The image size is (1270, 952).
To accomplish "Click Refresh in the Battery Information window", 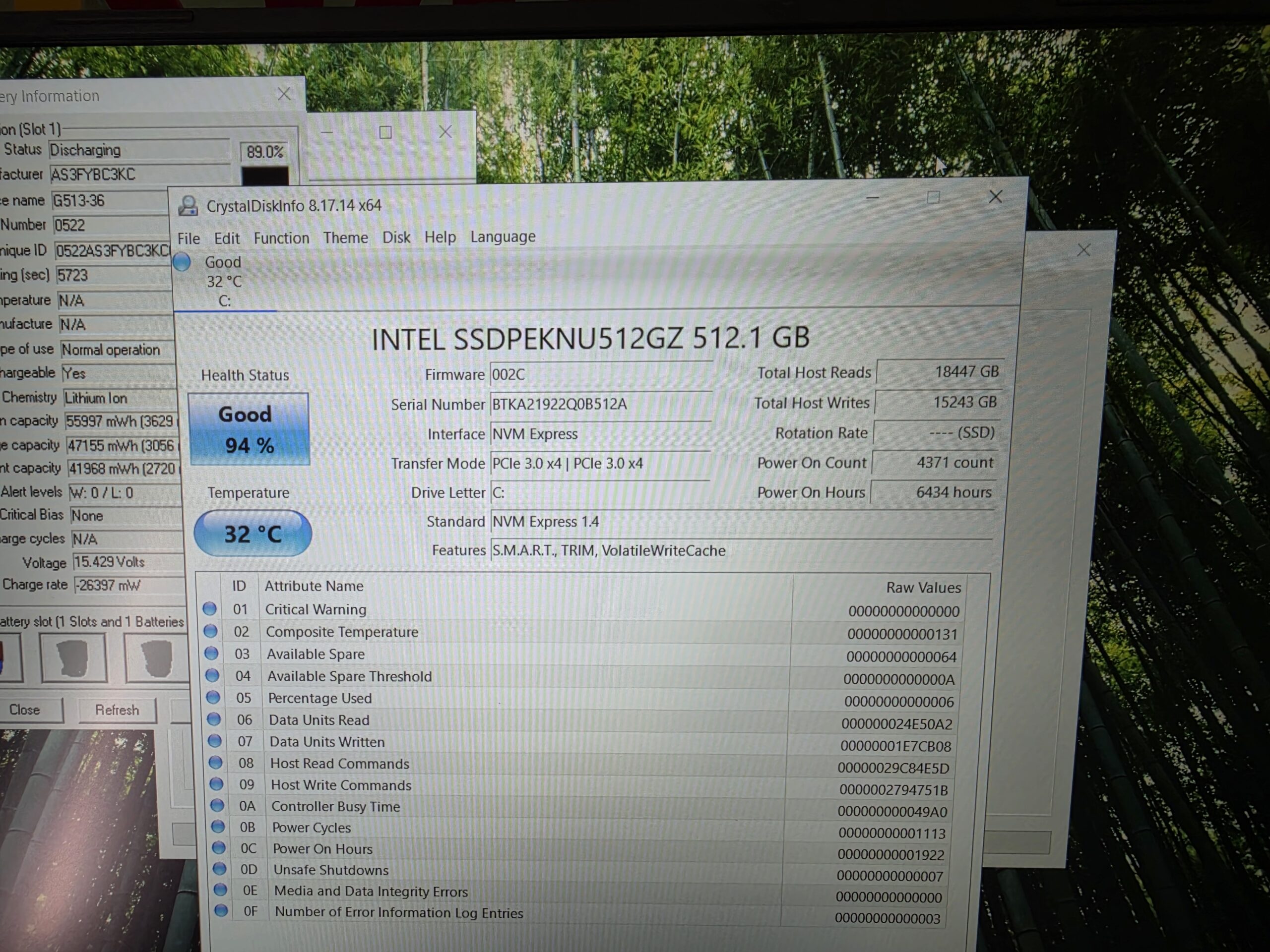I will coord(117,710).
